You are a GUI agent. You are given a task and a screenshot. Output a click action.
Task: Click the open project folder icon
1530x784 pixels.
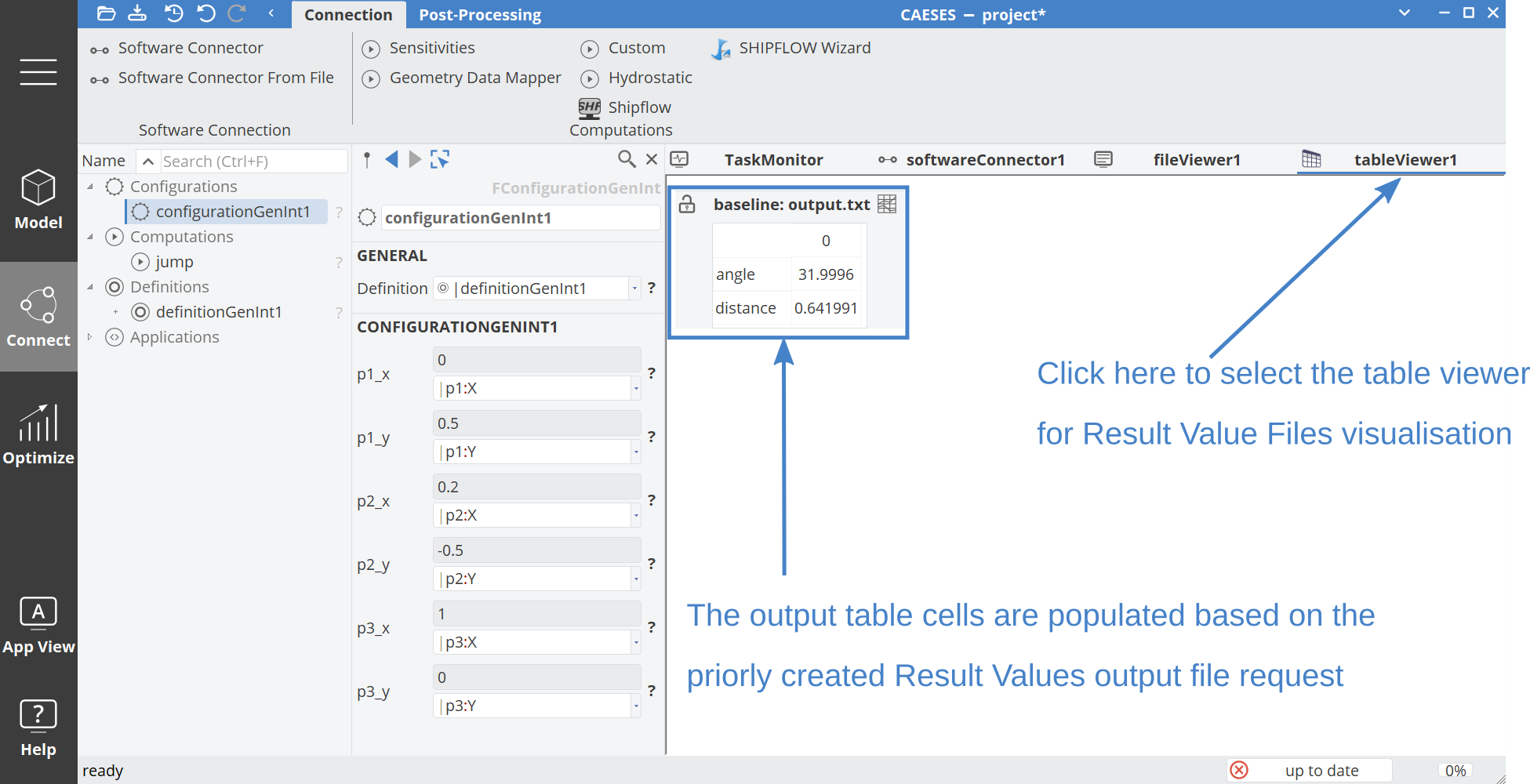point(107,13)
